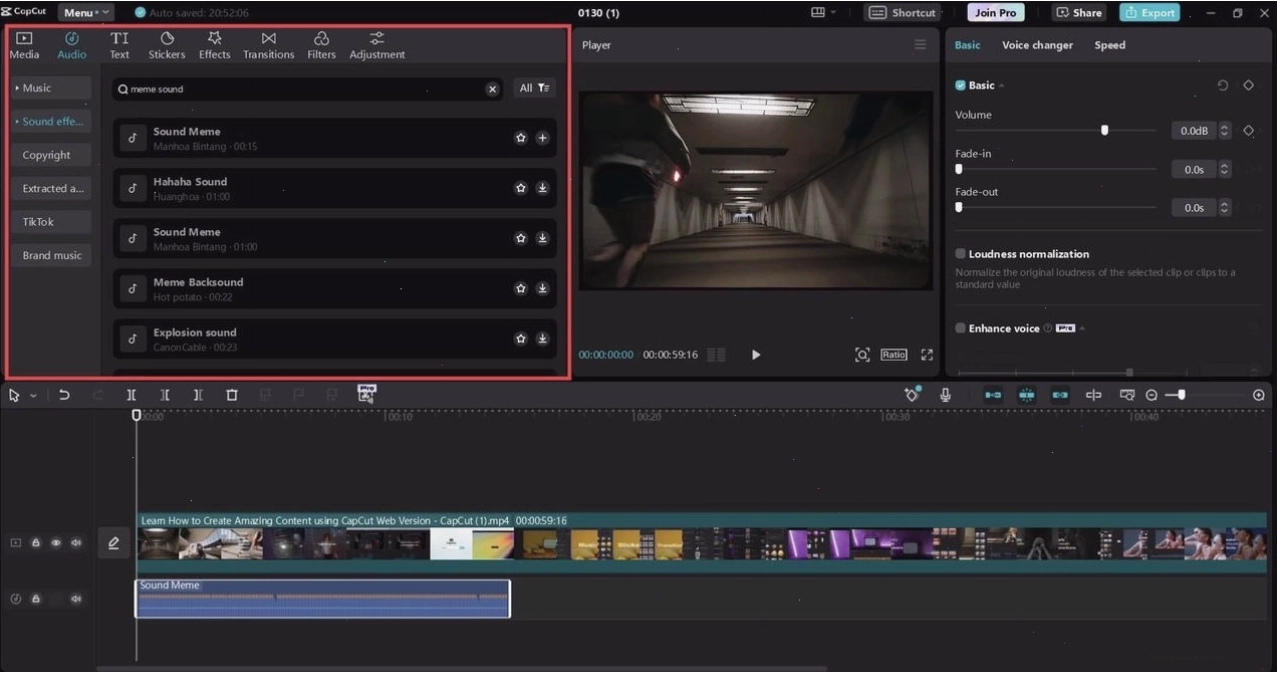1277x674 pixels.
Task: Open the Menu dropdown
Action: tap(86, 13)
